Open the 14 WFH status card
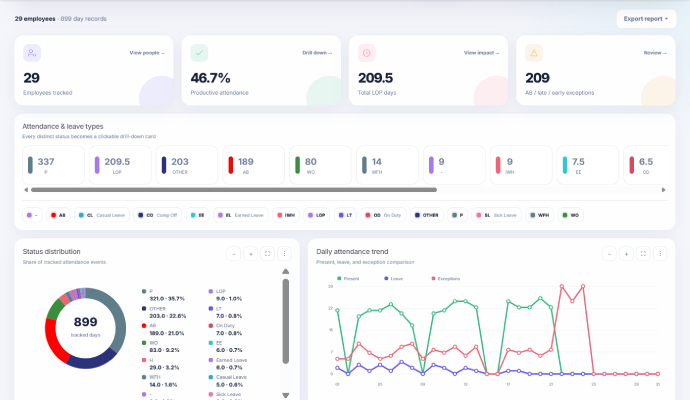690x400 pixels. (387, 165)
